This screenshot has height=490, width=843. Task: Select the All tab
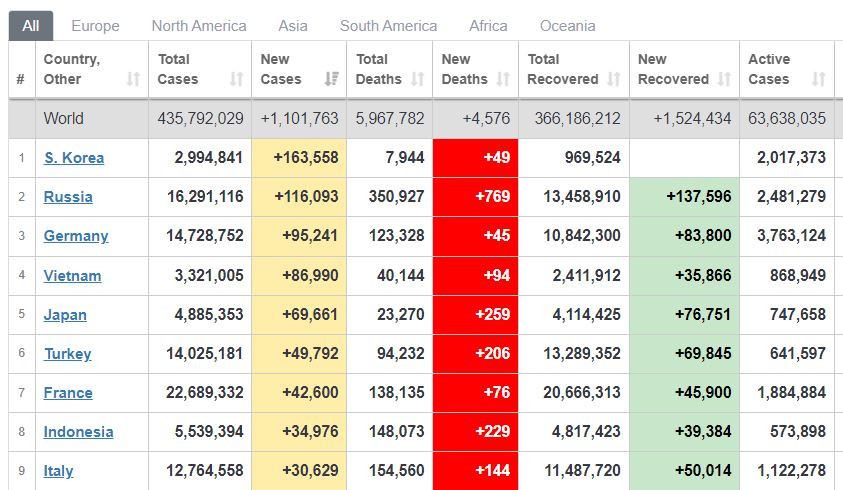click(x=31, y=26)
